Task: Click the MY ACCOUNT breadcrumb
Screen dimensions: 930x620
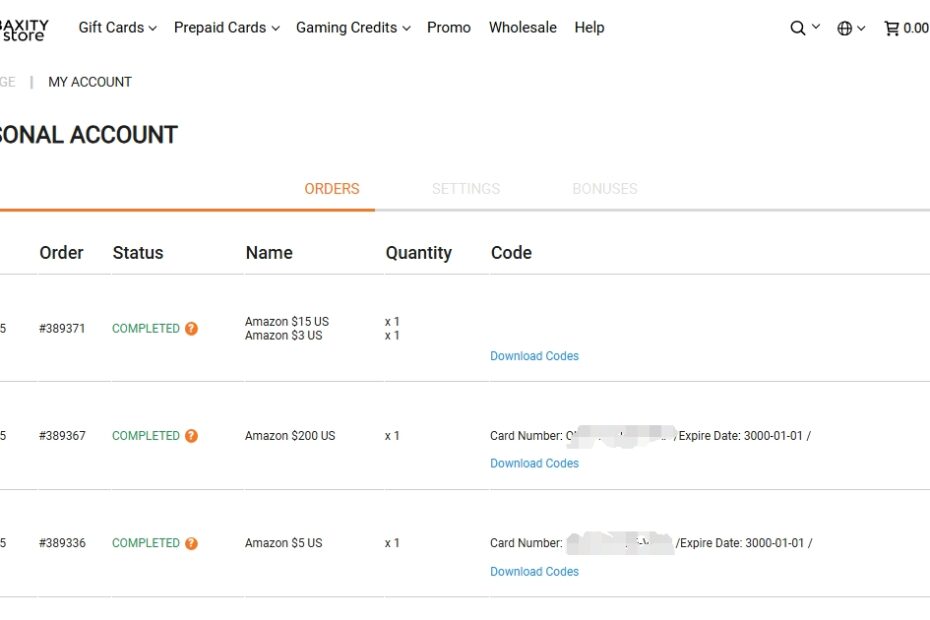Action: click(90, 82)
